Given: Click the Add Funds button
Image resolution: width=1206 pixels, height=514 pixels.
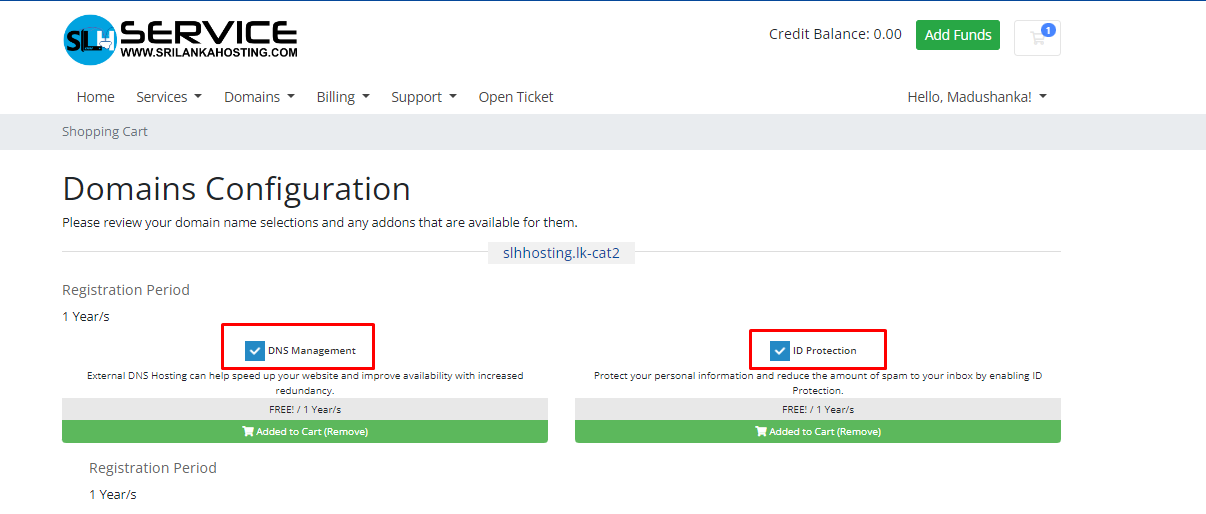Looking at the screenshot, I should tap(958, 35).
